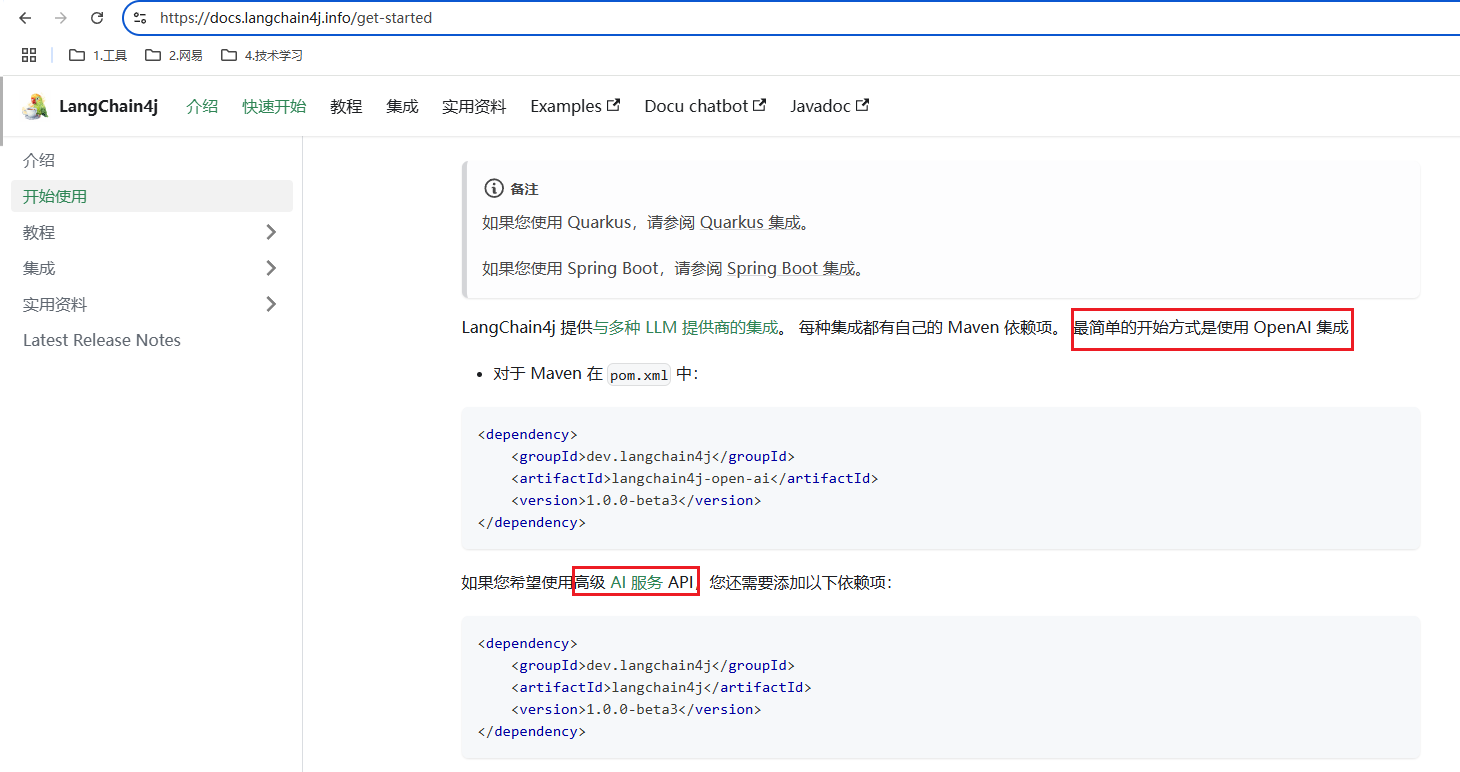Open the 集成 navbar item
The width and height of the screenshot is (1460, 772).
(402, 106)
